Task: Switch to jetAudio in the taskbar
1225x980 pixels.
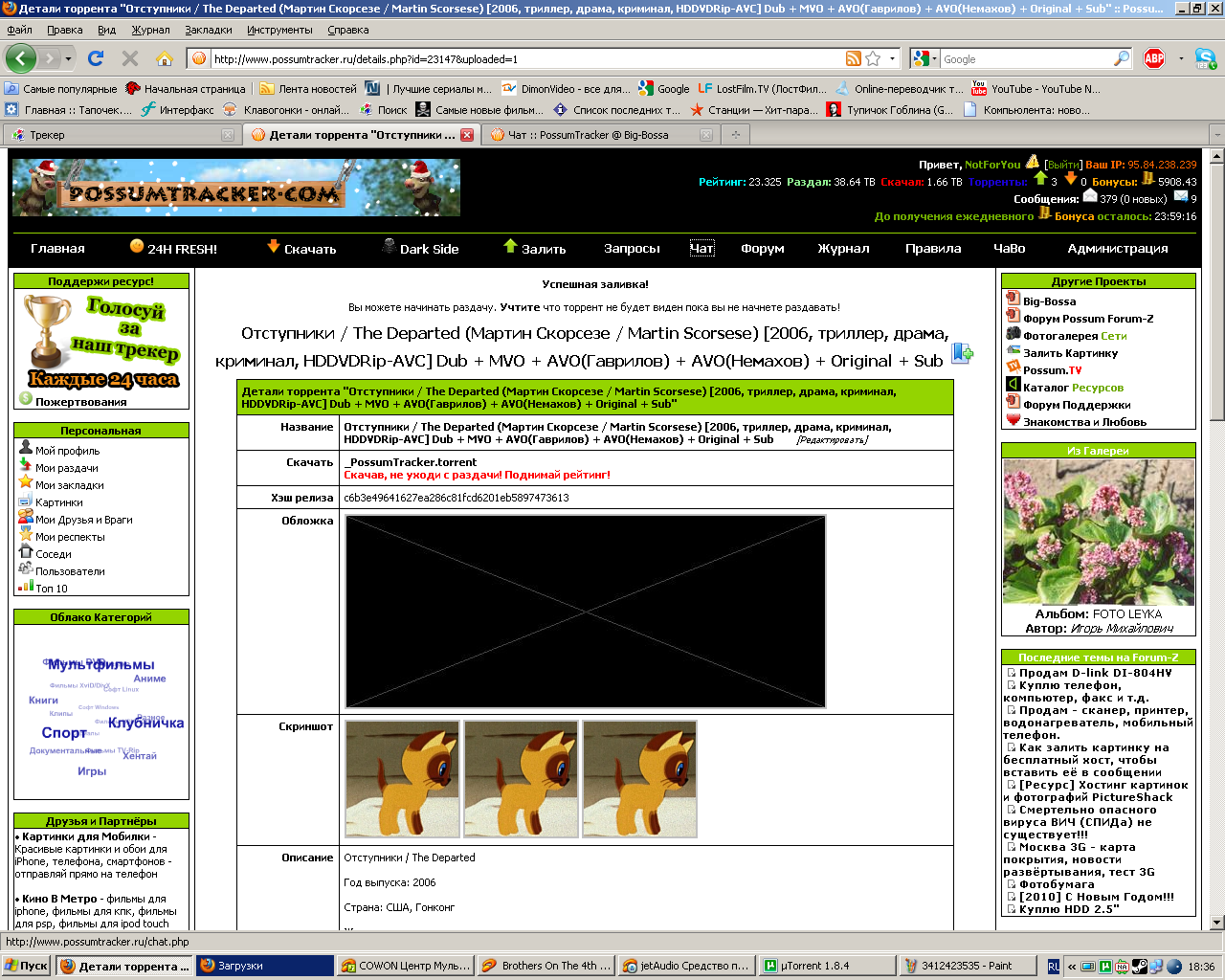Action: pyautogui.click(x=685, y=966)
